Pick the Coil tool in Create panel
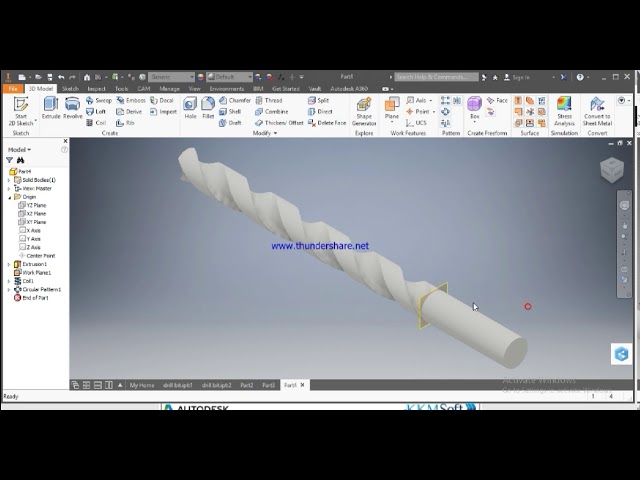This screenshot has height=480, width=640. click(x=96, y=123)
